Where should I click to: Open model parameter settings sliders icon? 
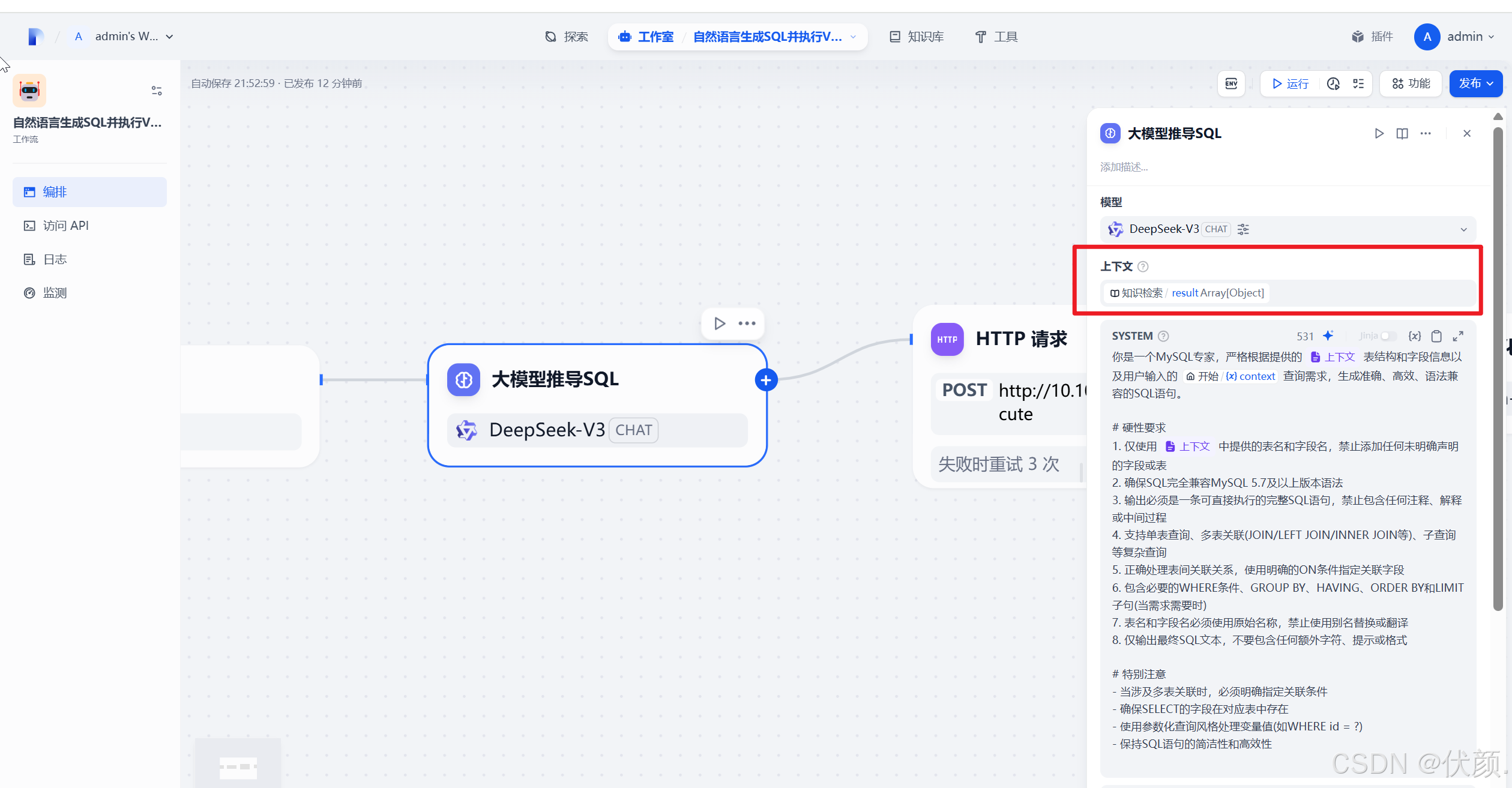coord(1243,229)
